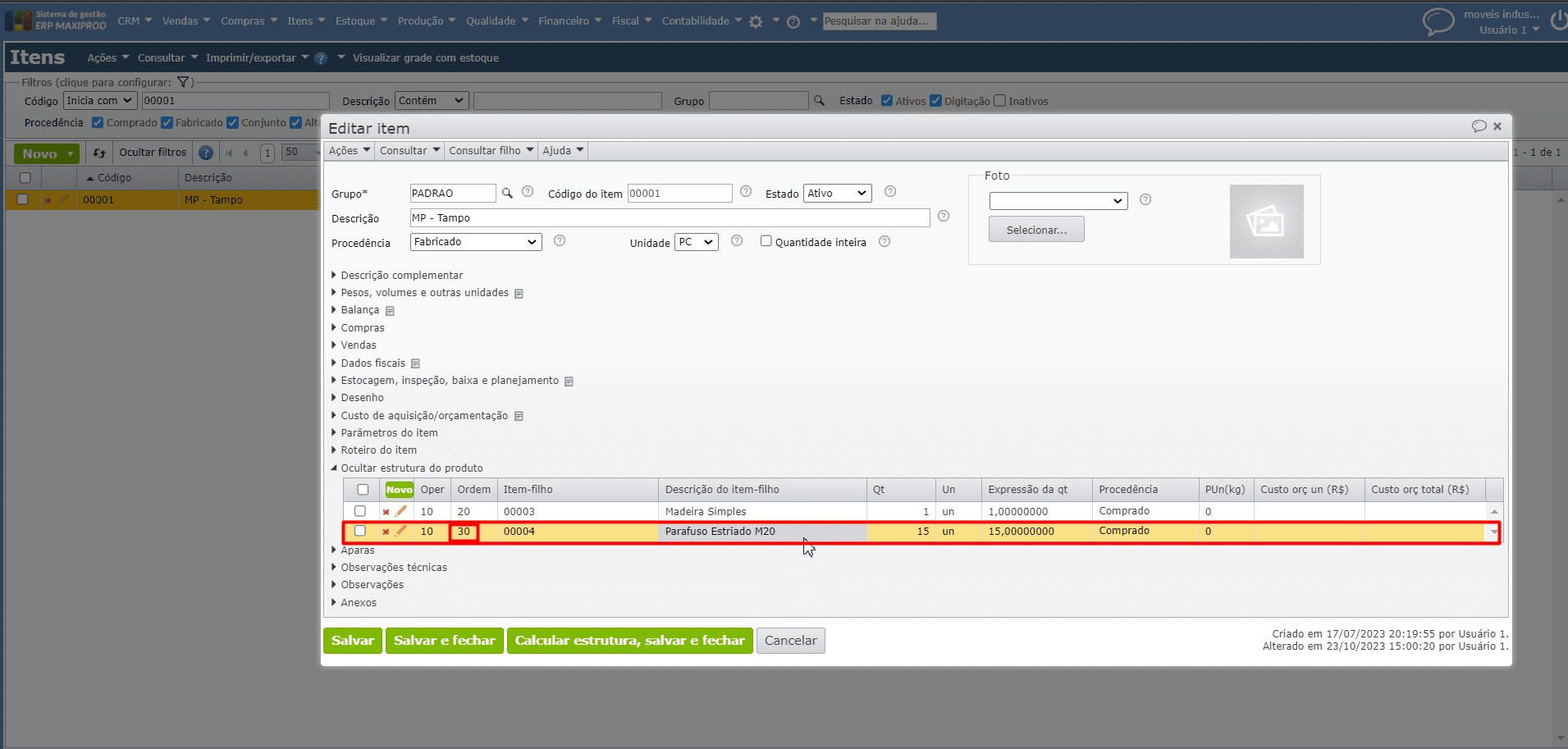Enable the Quantidade inteira checkbox
The width and height of the screenshot is (1568, 749).
[766, 241]
